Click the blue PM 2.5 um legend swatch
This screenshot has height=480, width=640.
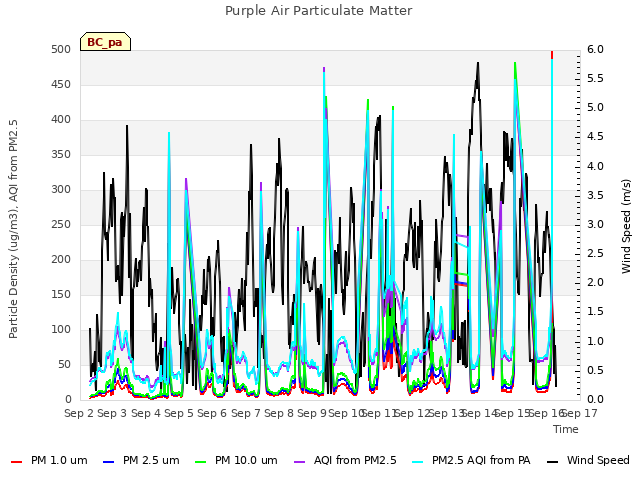point(109,462)
